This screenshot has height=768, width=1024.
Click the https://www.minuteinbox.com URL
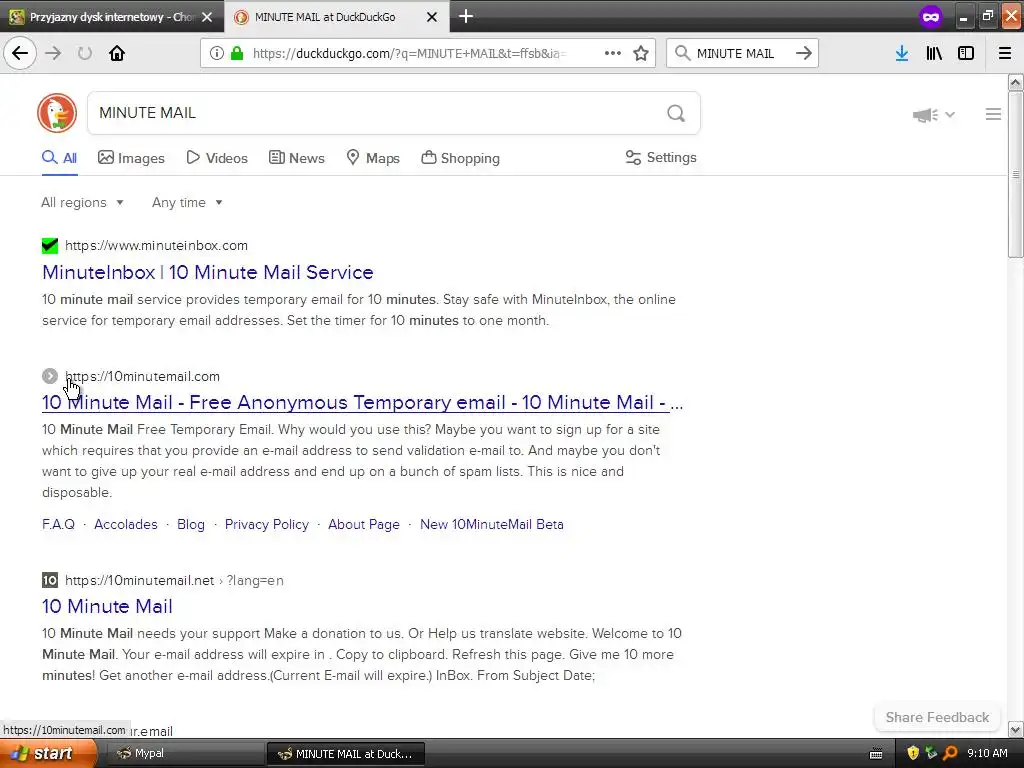tap(157, 246)
